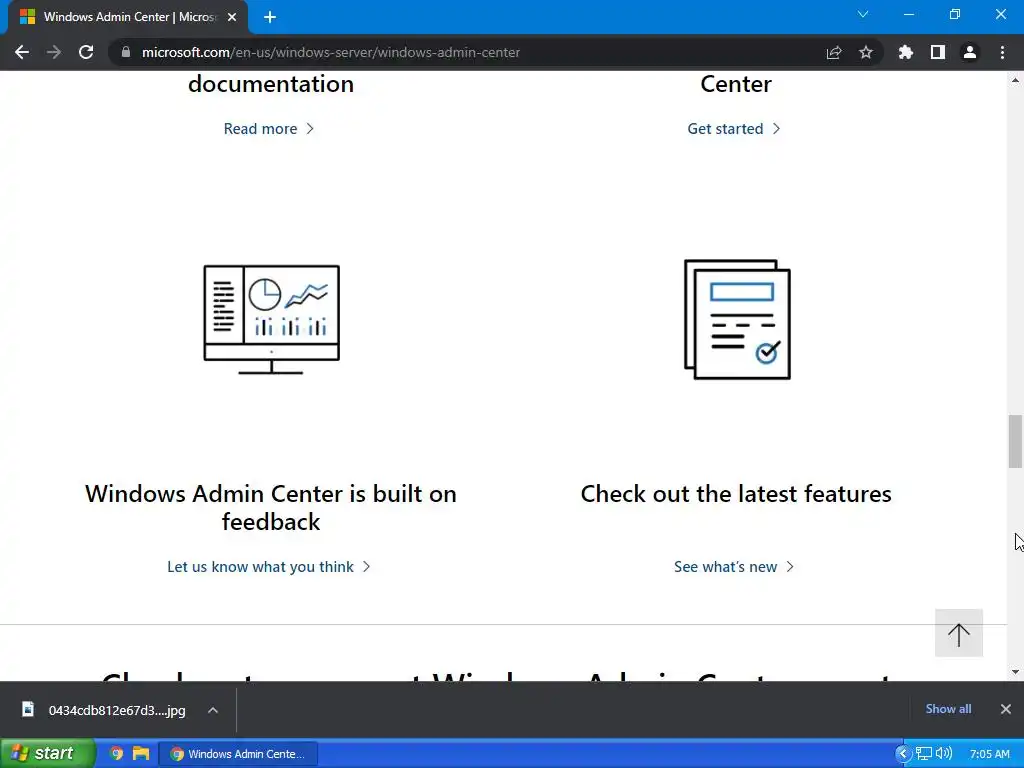Screen dimensions: 1024x768
Task: Open the Windows start menu
Action: click(48, 754)
